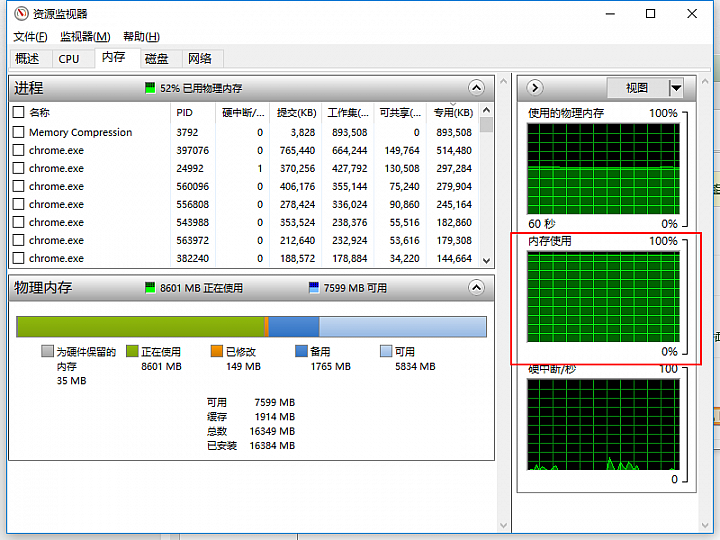Check the Memory Compression process box
Viewport: 720px width, 540px height.
[18, 132]
